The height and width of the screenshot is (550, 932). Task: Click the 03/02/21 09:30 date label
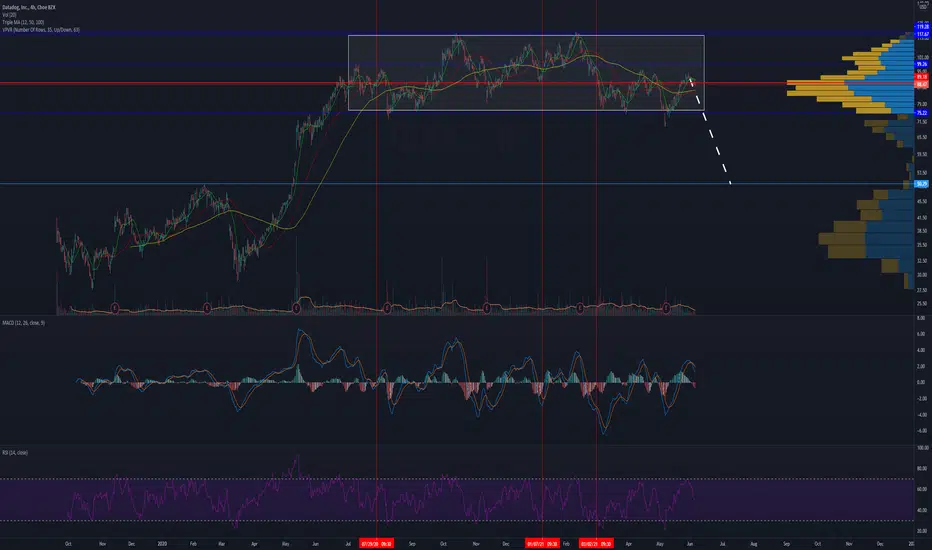coord(596,543)
